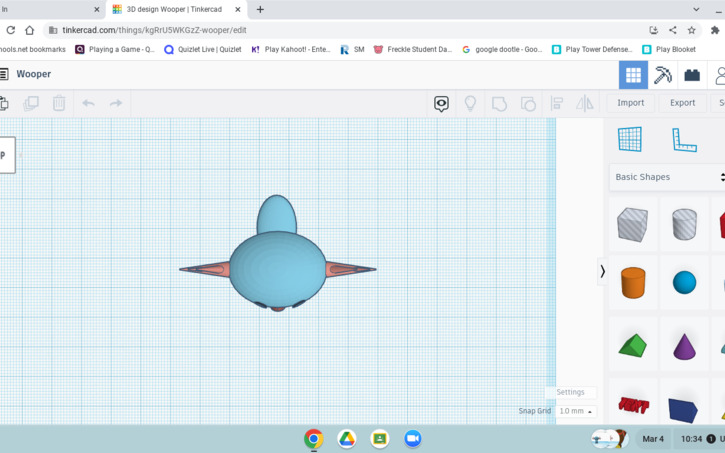The height and width of the screenshot is (453, 725).
Task: Open the Play Tower Defense bookmark
Action: [x=592, y=49]
